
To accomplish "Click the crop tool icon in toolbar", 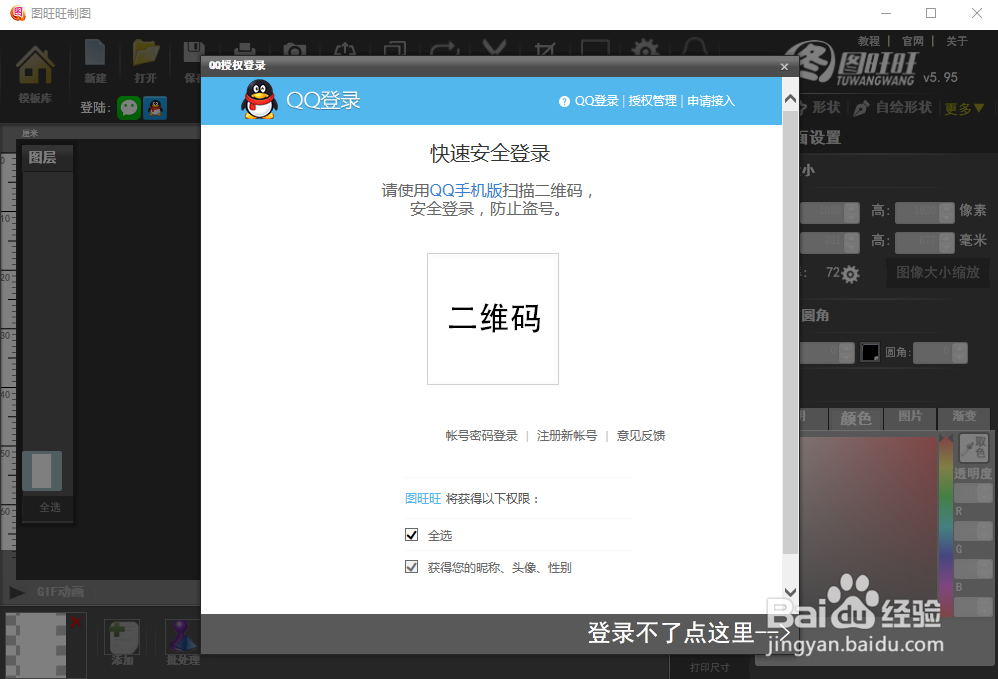I will pyautogui.click(x=545, y=49).
